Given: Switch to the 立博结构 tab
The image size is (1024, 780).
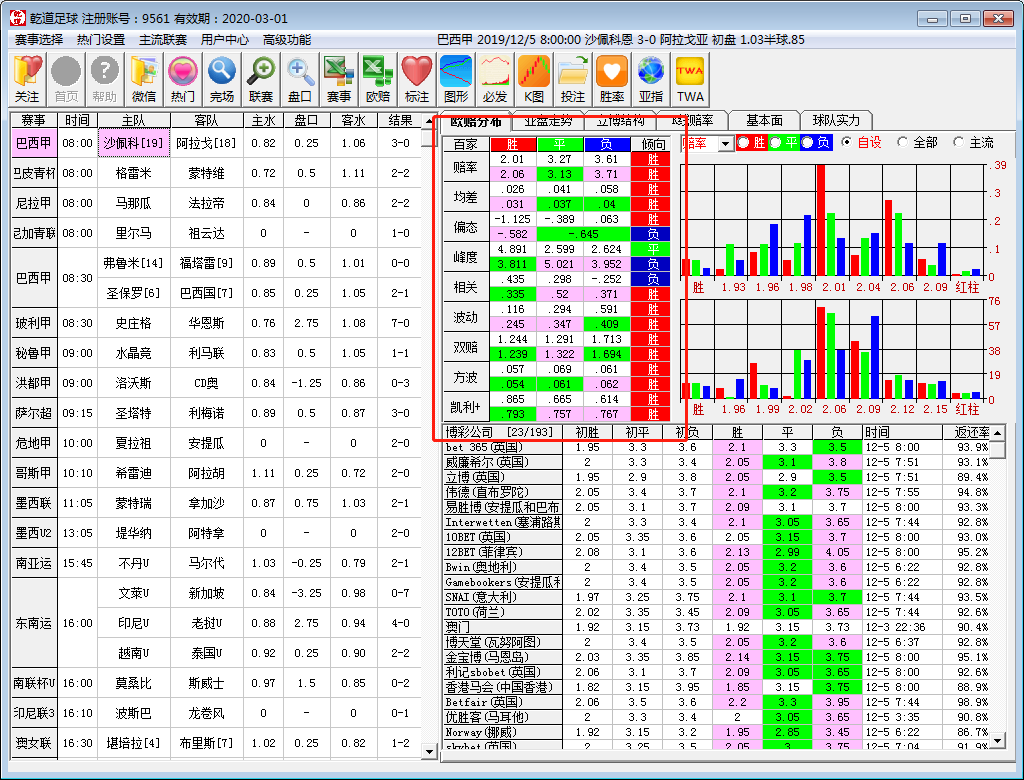Looking at the screenshot, I should coord(620,121).
